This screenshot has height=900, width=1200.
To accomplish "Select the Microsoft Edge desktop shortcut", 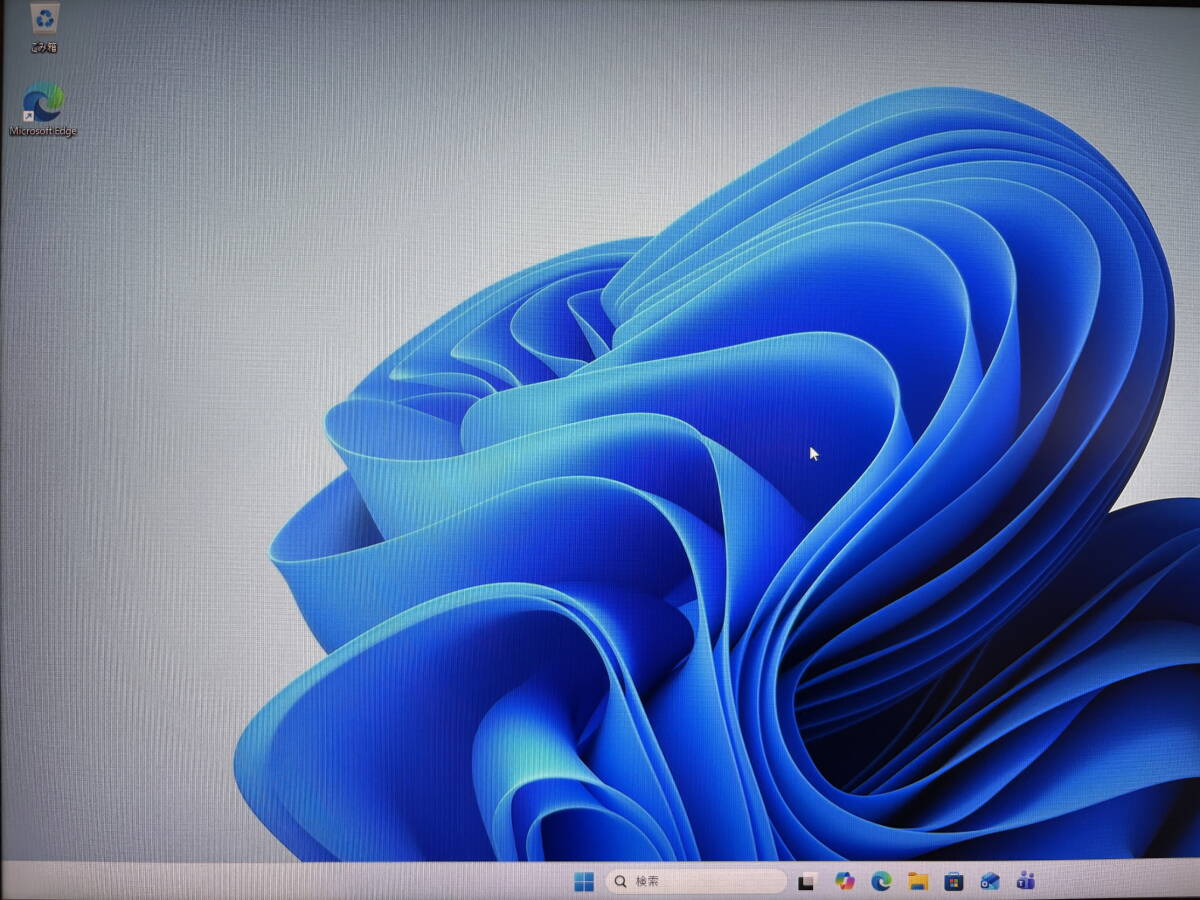I will tap(43, 110).
